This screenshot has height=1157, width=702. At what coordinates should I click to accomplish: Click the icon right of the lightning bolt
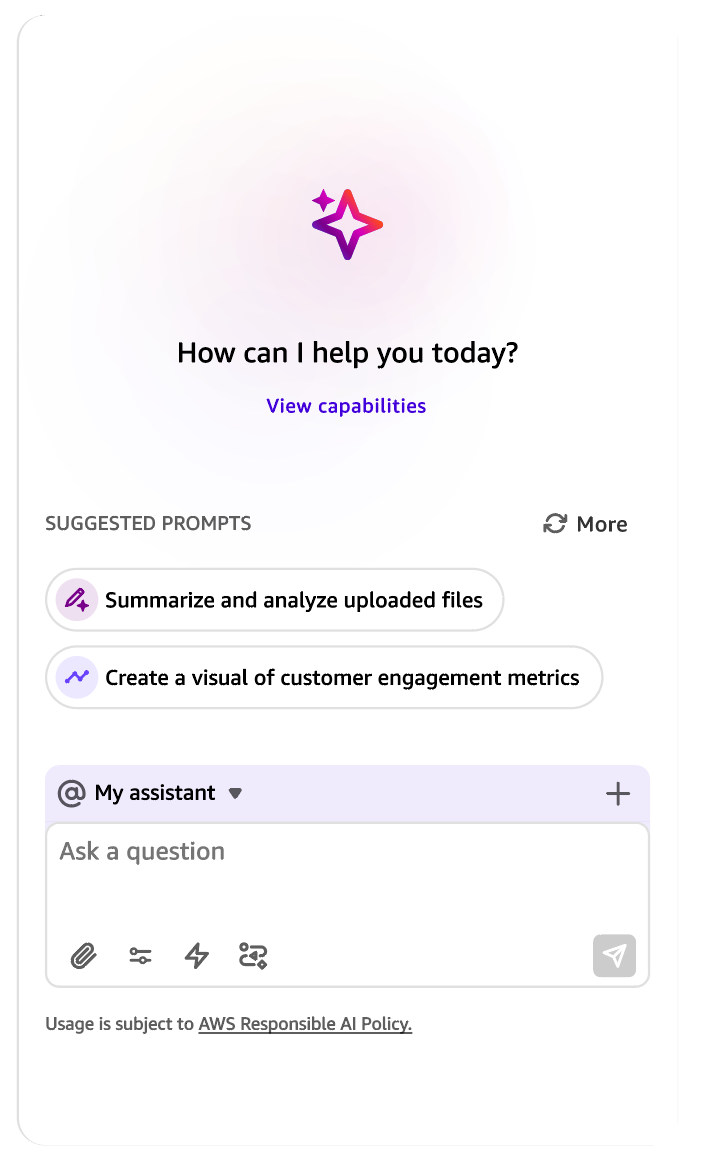[253, 956]
